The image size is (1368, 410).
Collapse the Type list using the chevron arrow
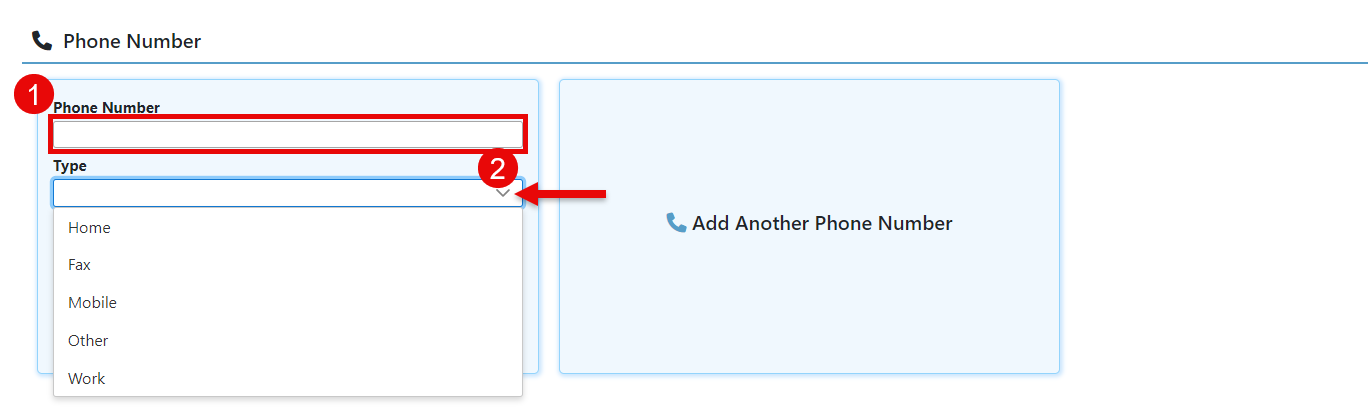[504, 194]
